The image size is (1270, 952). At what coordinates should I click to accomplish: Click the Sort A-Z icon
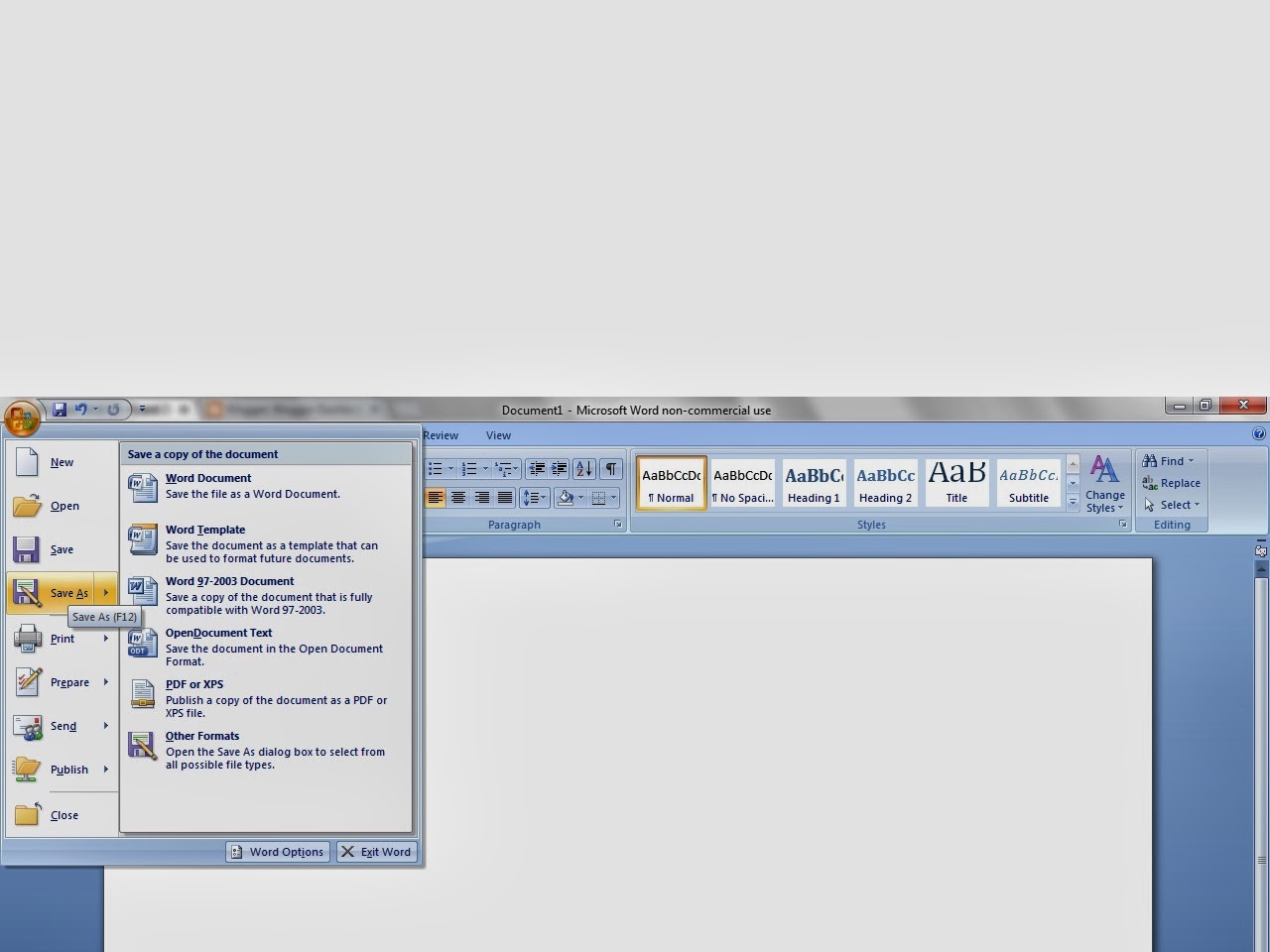(583, 469)
